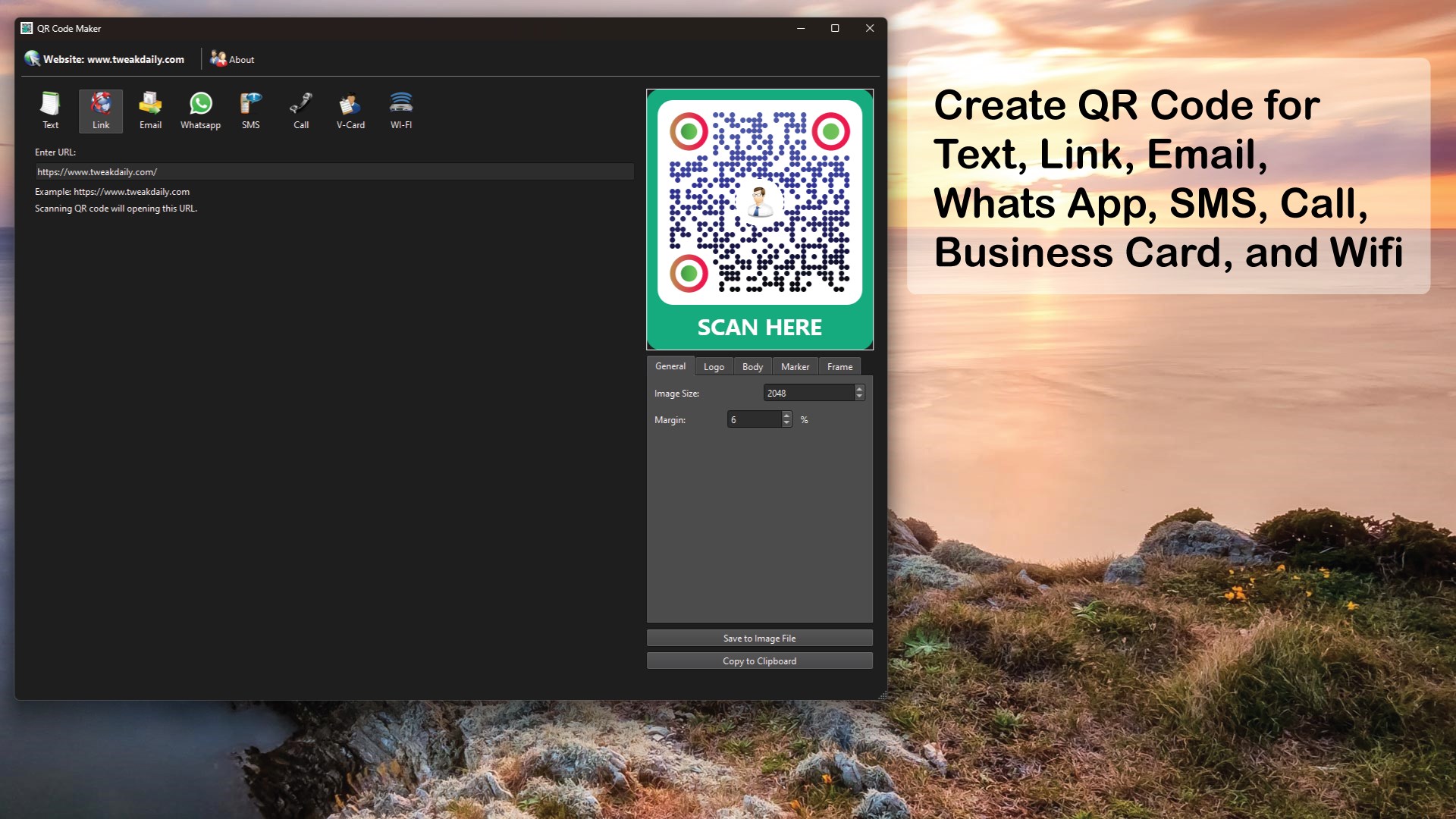
Task: Go to the Marker tab
Action: (x=795, y=367)
